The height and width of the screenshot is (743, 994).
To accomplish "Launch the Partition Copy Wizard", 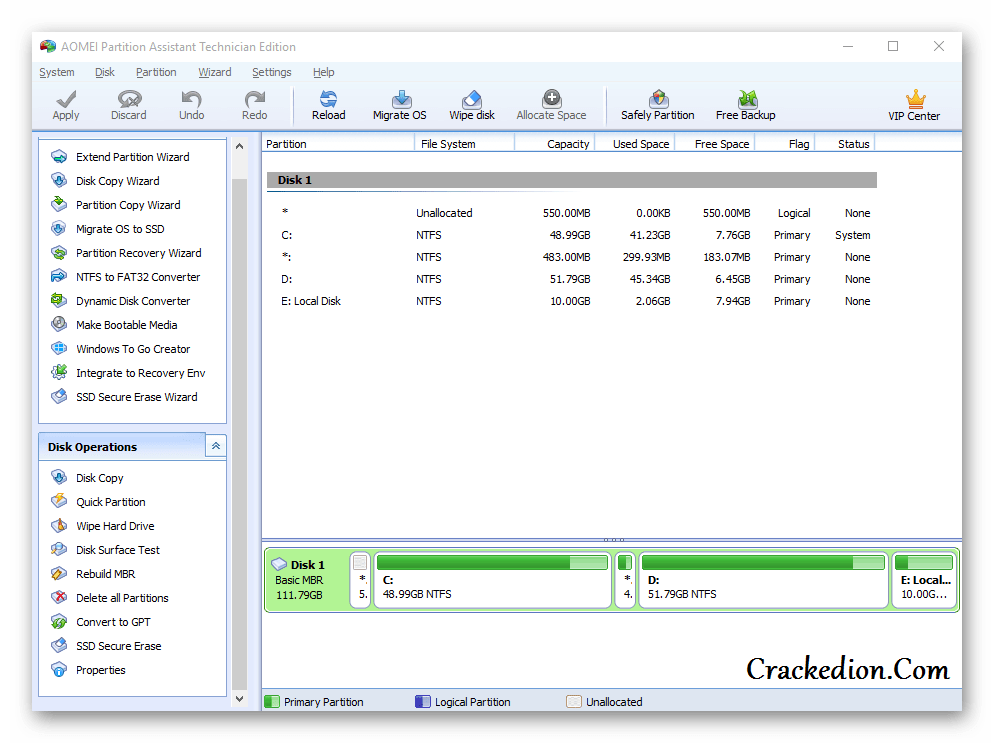I will pos(128,205).
